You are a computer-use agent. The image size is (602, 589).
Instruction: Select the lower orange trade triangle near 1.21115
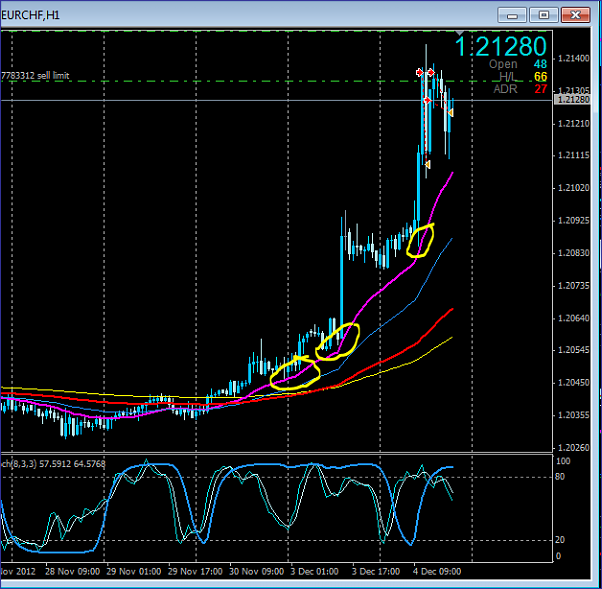click(428, 164)
